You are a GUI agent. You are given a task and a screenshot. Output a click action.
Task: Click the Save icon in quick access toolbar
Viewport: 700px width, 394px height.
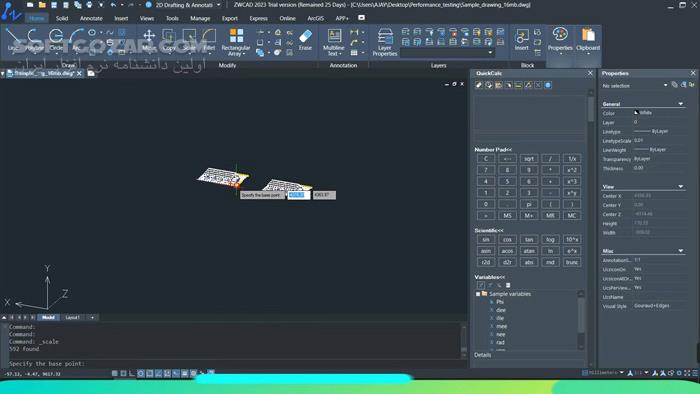point(54,5)
